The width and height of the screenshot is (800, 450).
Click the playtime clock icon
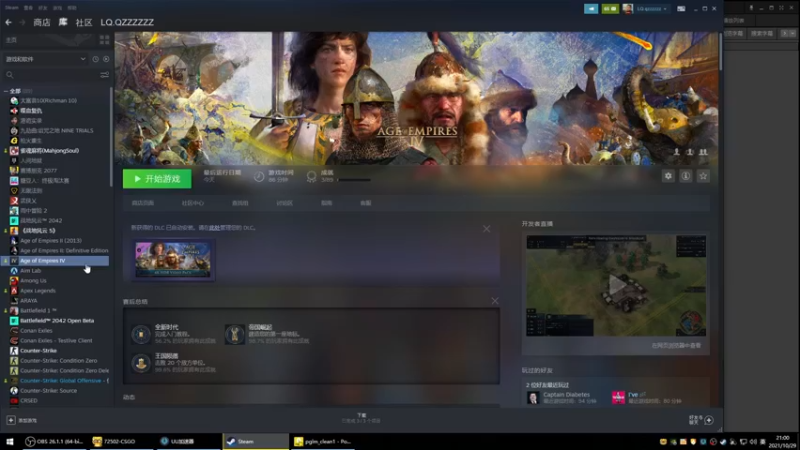259,177
